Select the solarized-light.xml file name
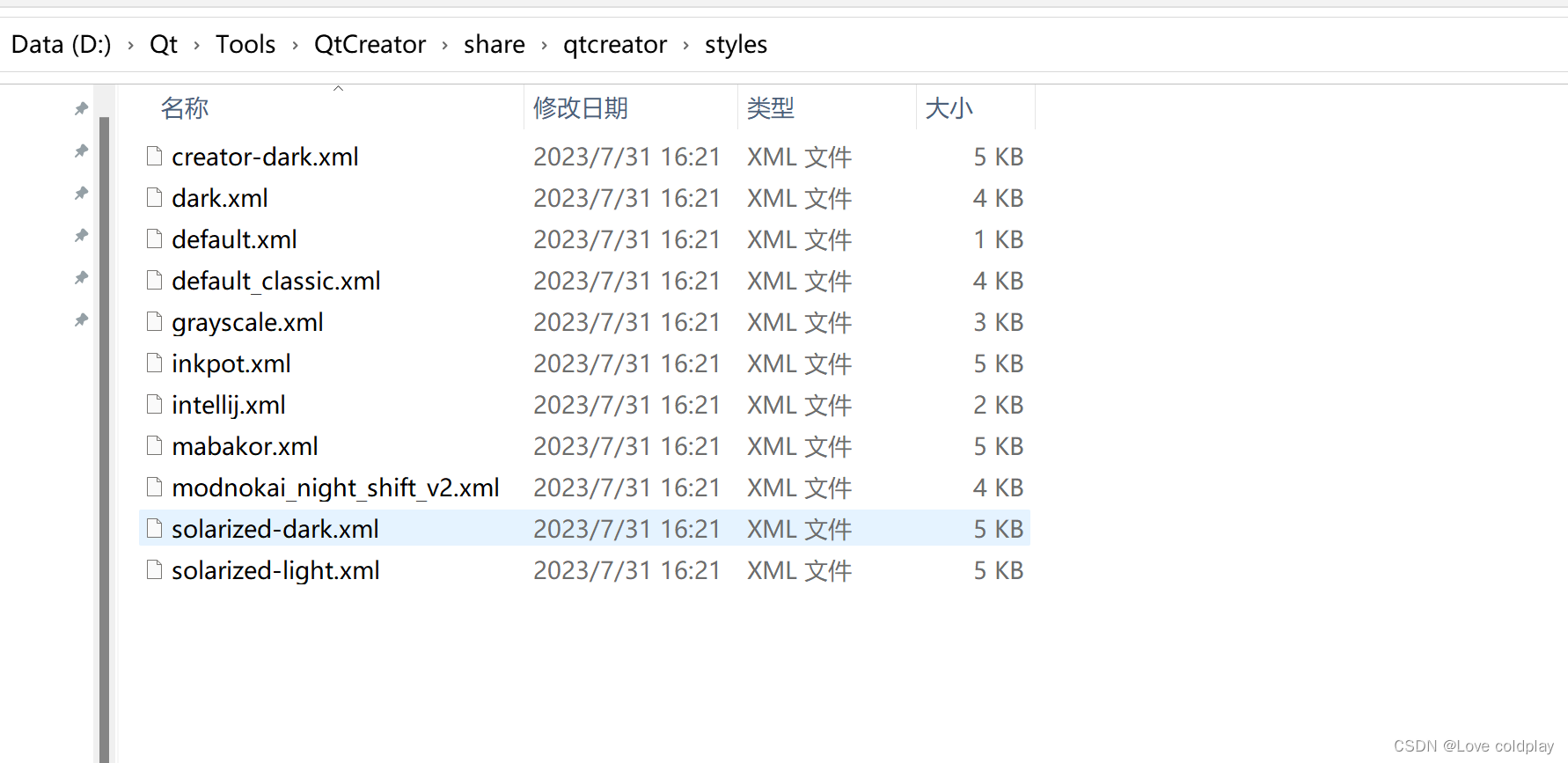This screenshot has width=1568, height=763. (x=275, y=570)
